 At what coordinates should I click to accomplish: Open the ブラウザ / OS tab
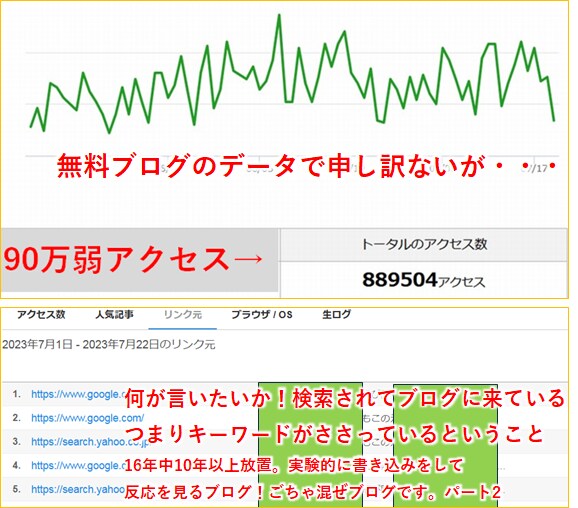pyautogui.click(x=262, y=314)
